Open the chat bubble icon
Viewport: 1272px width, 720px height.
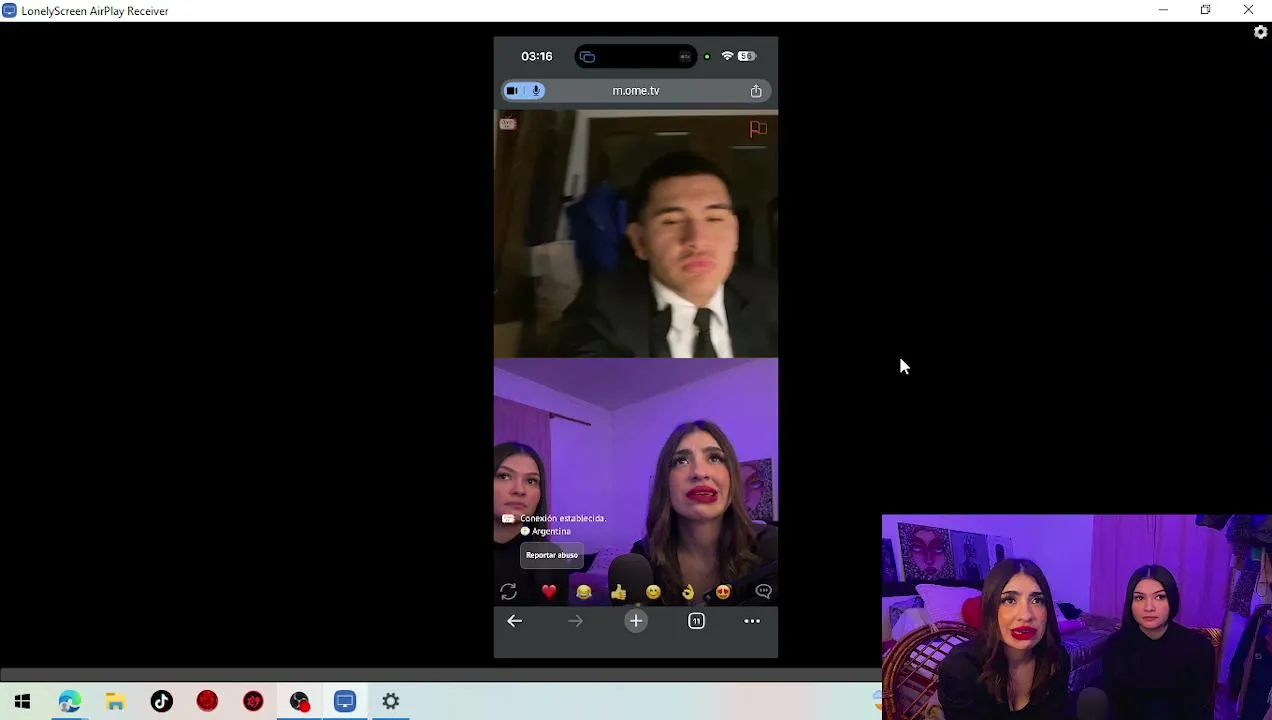[x=763, y=592]
